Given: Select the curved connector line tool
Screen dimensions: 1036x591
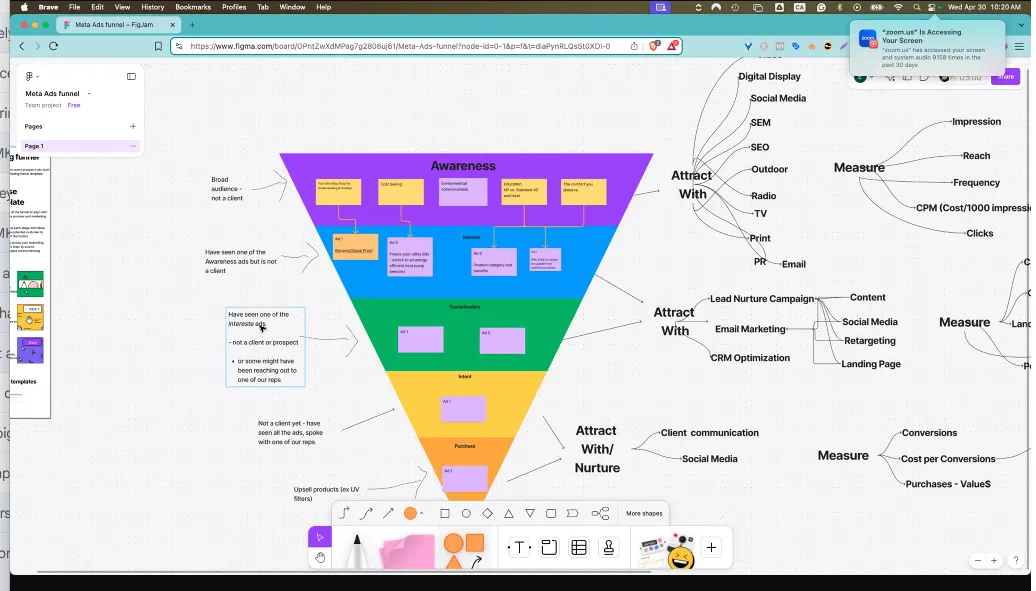Looking at the screenshot, I should pos(366,513).
